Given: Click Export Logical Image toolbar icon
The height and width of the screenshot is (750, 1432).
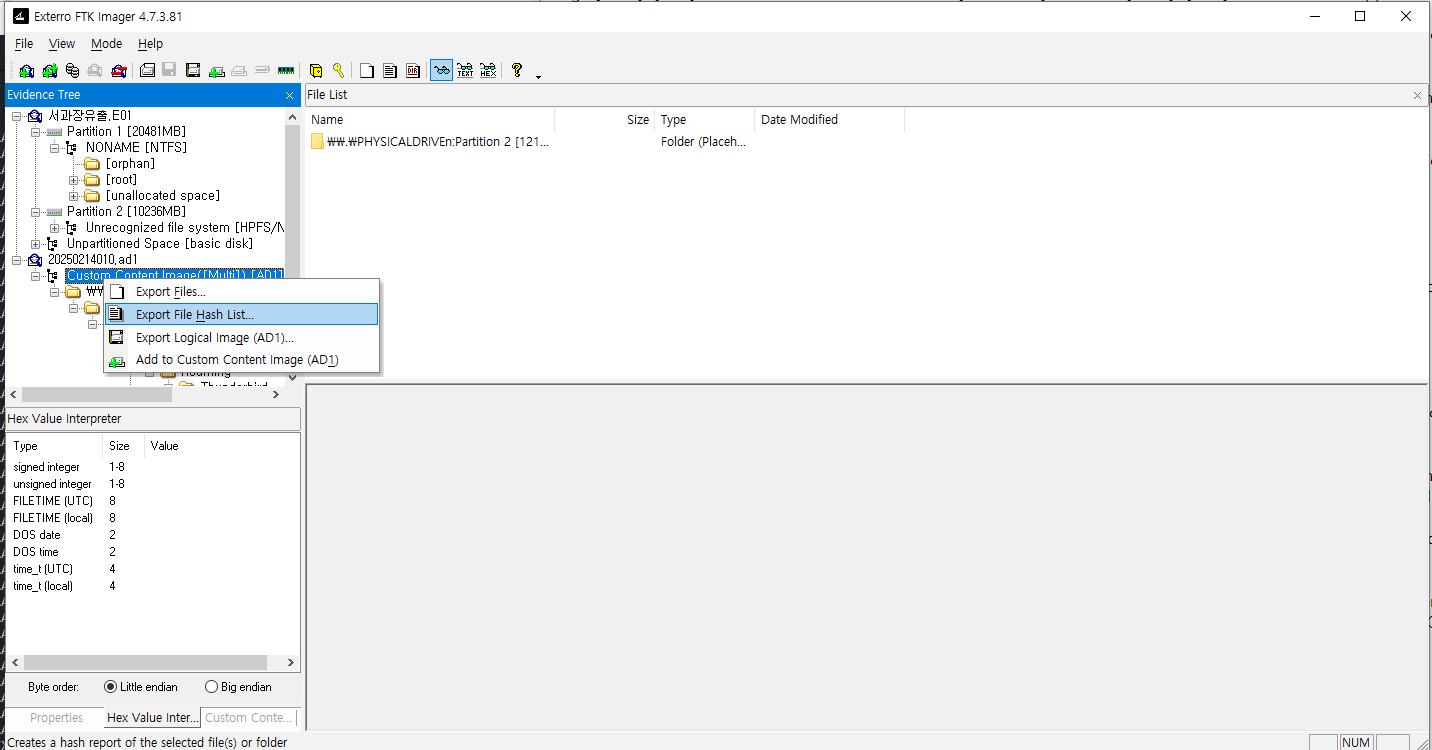Looking at the screenshot, I should [x=193, y=70].
